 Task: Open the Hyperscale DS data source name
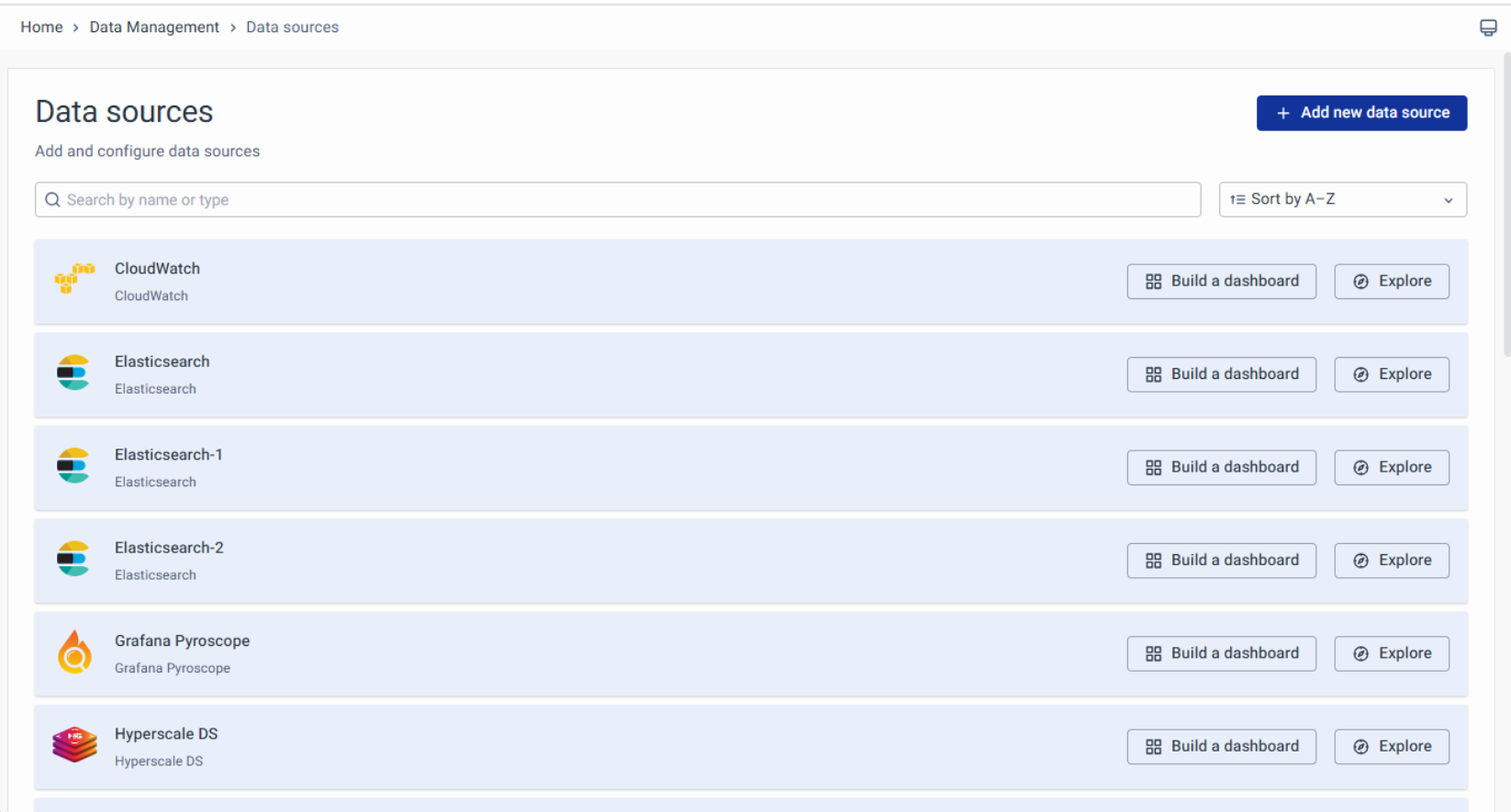click(x=166, y=734)
